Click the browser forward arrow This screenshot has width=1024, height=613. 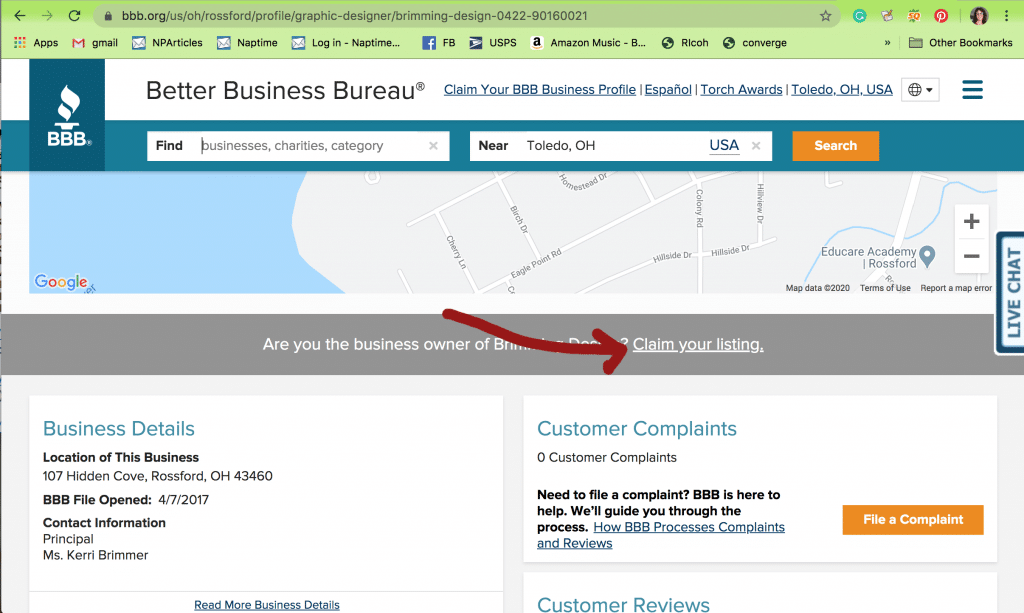pyautogui.click(x=47, y=16)
